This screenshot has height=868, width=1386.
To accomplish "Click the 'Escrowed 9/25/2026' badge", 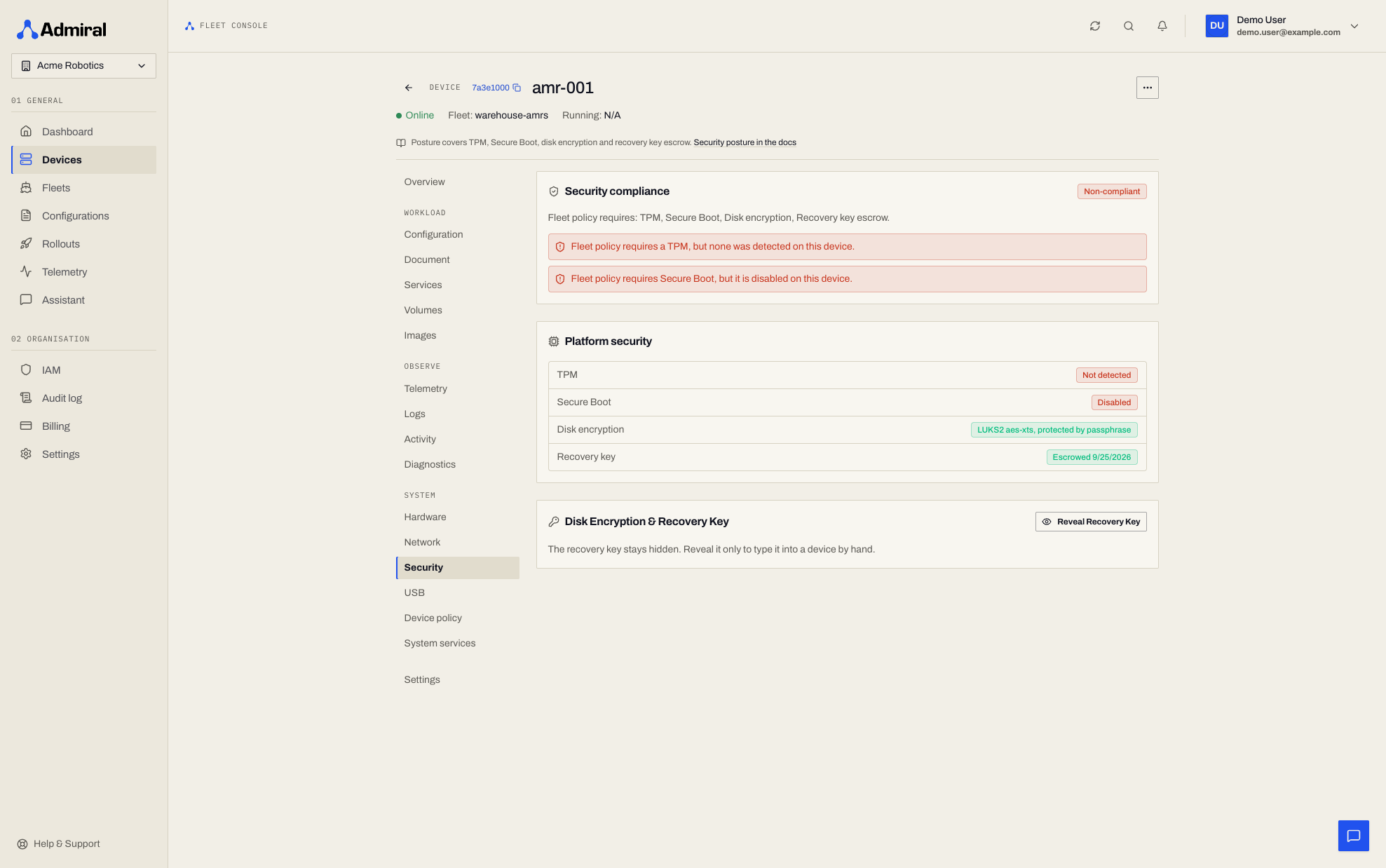I will pyautogui.click(x=1092, y=457).
